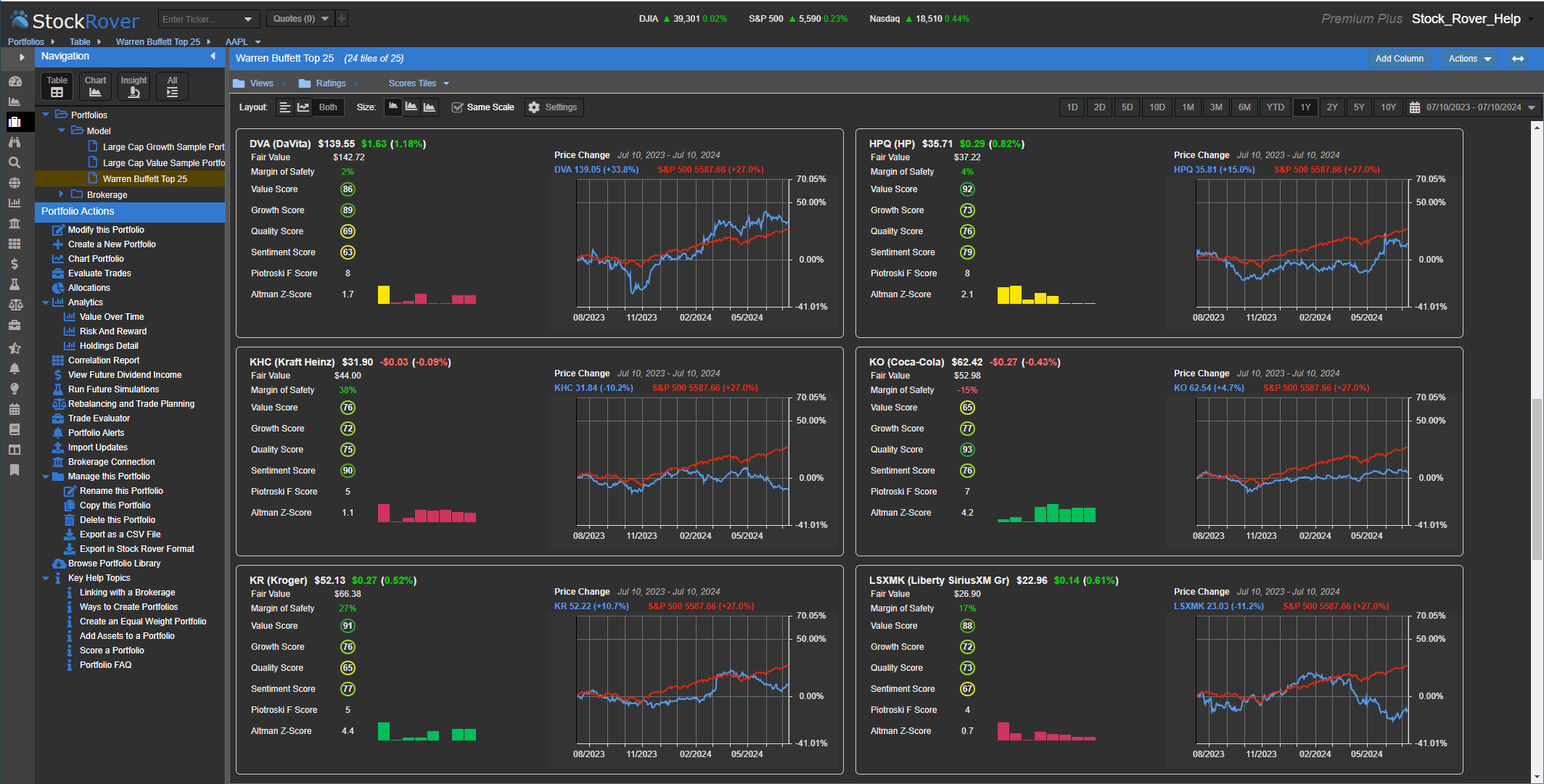This screenshot has width=1544, height=784.
Task: Click the lightbulb ideas icon in left sidebar
Action: tap(15, 389)
